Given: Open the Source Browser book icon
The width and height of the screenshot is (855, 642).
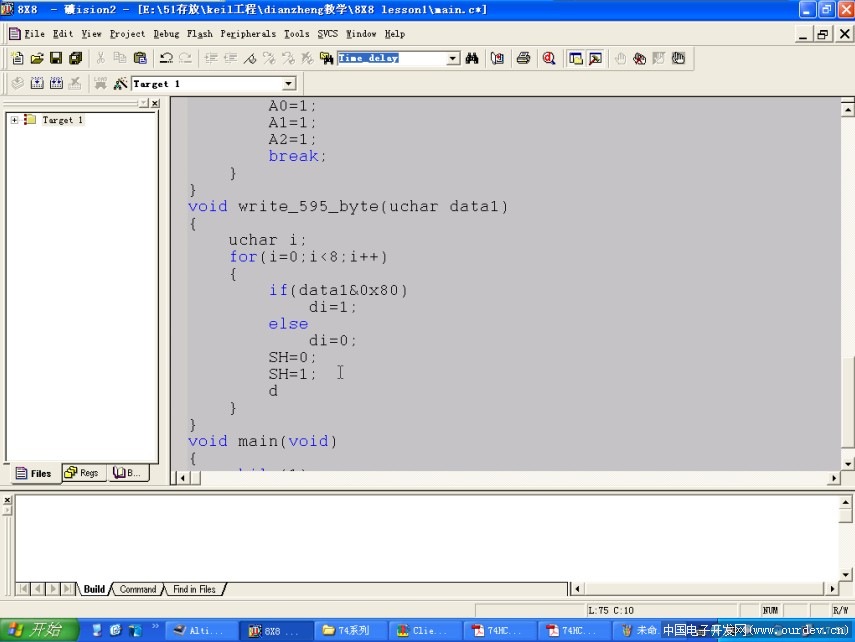Looking at the screenshot, I should click(497, 58).
